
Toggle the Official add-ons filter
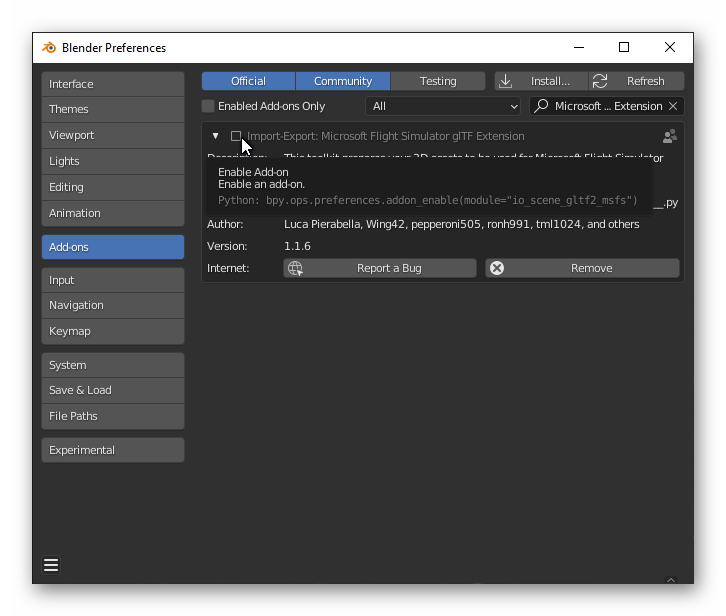point(248,81)
